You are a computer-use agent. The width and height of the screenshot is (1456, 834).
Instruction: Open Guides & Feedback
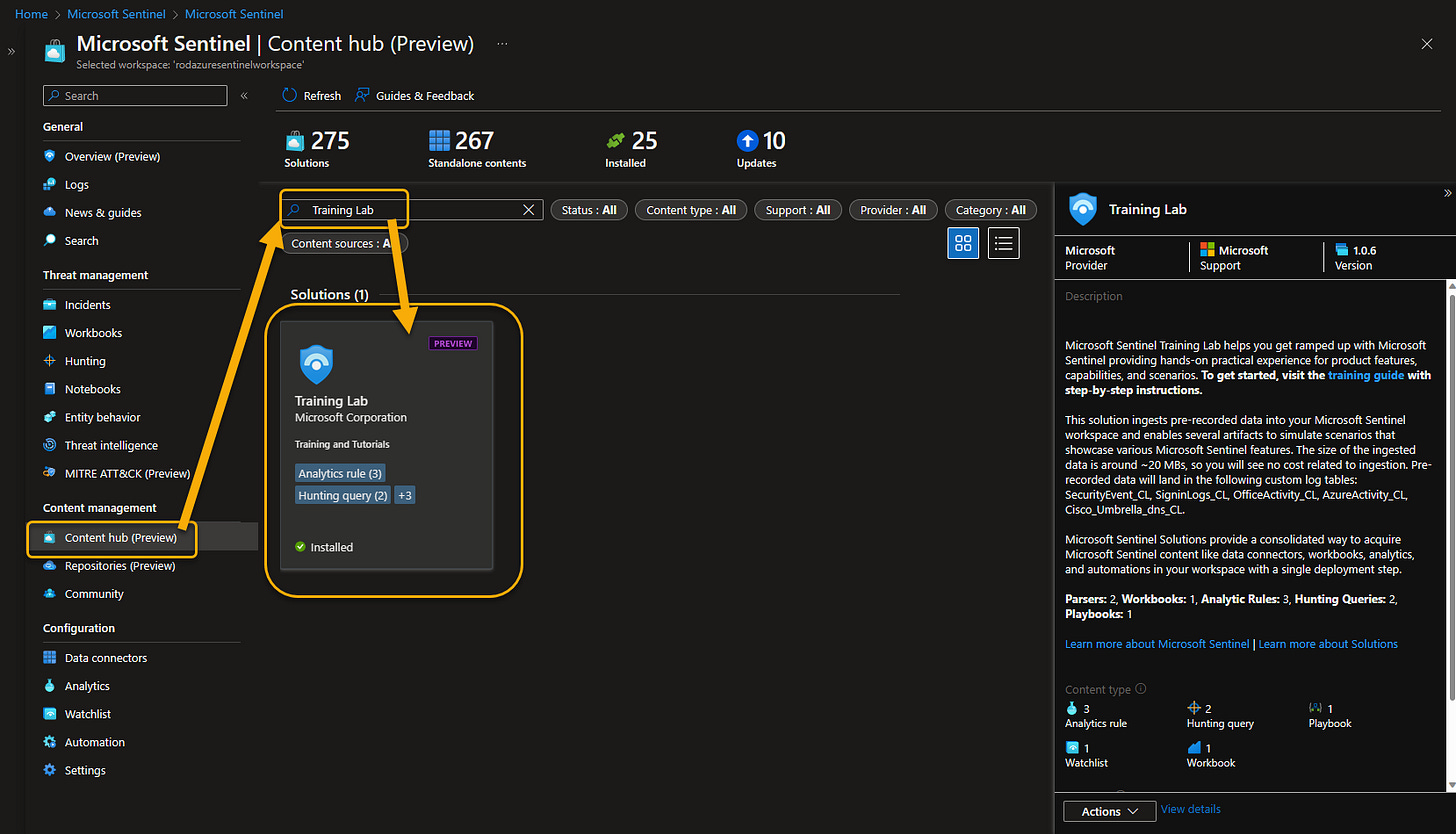click(x=414, y=95)
